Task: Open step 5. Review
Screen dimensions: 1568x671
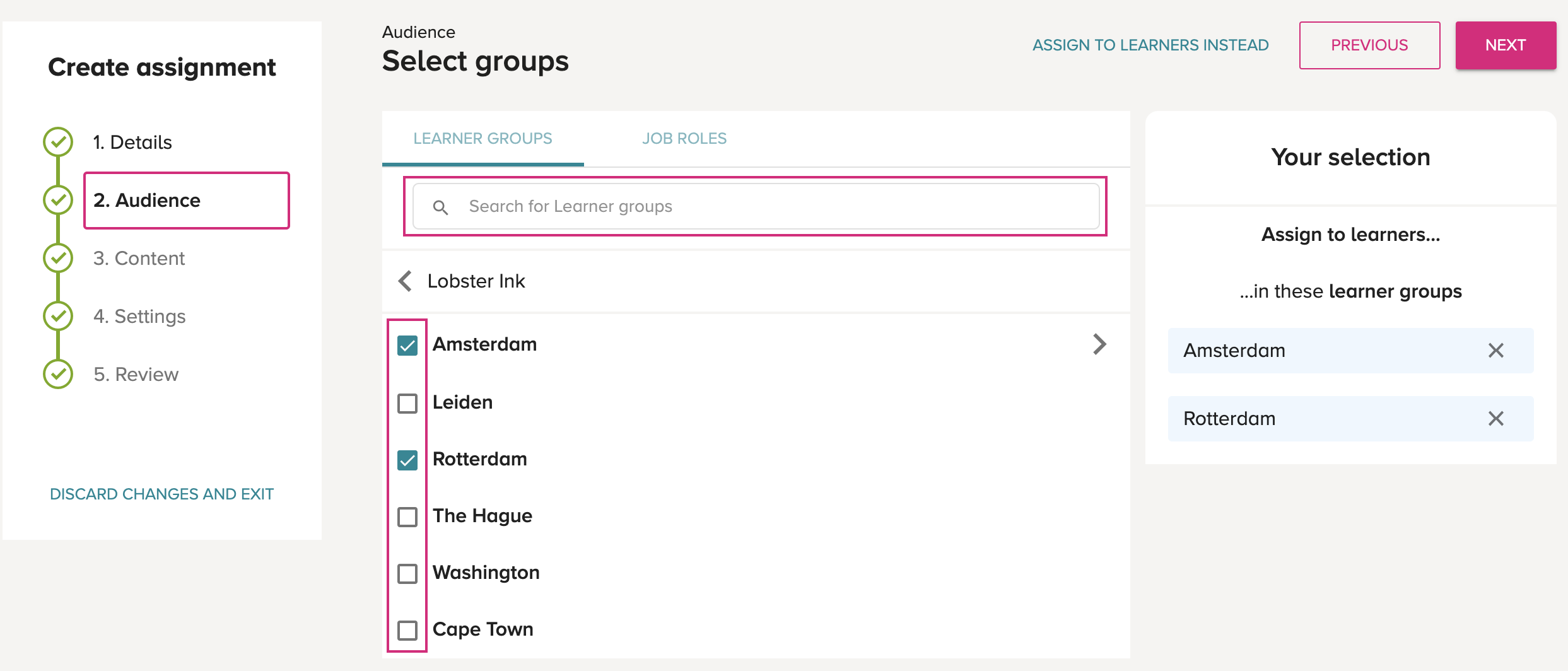Action: click(136, 375)
